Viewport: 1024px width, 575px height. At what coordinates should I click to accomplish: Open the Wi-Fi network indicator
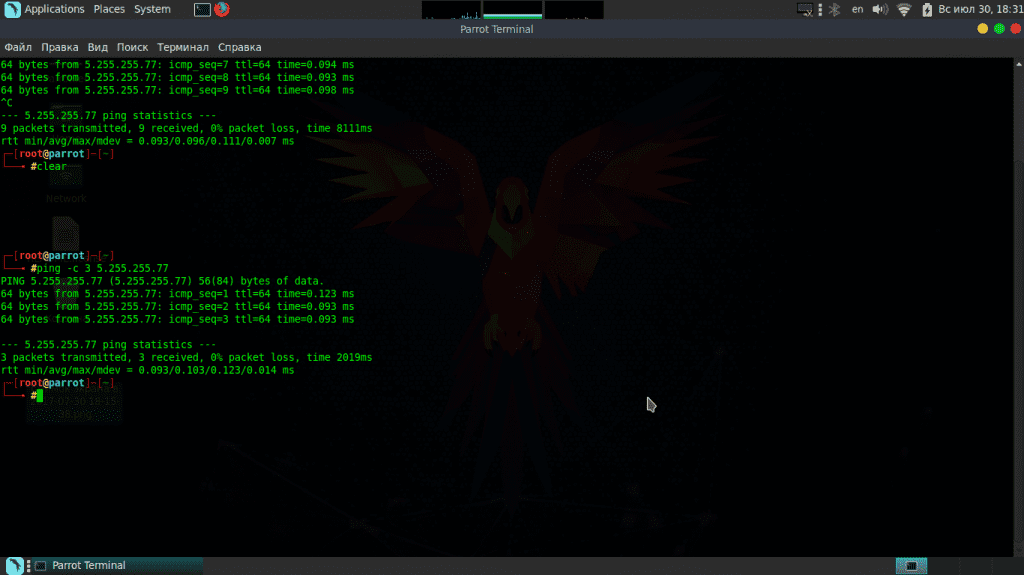point(904,9)
